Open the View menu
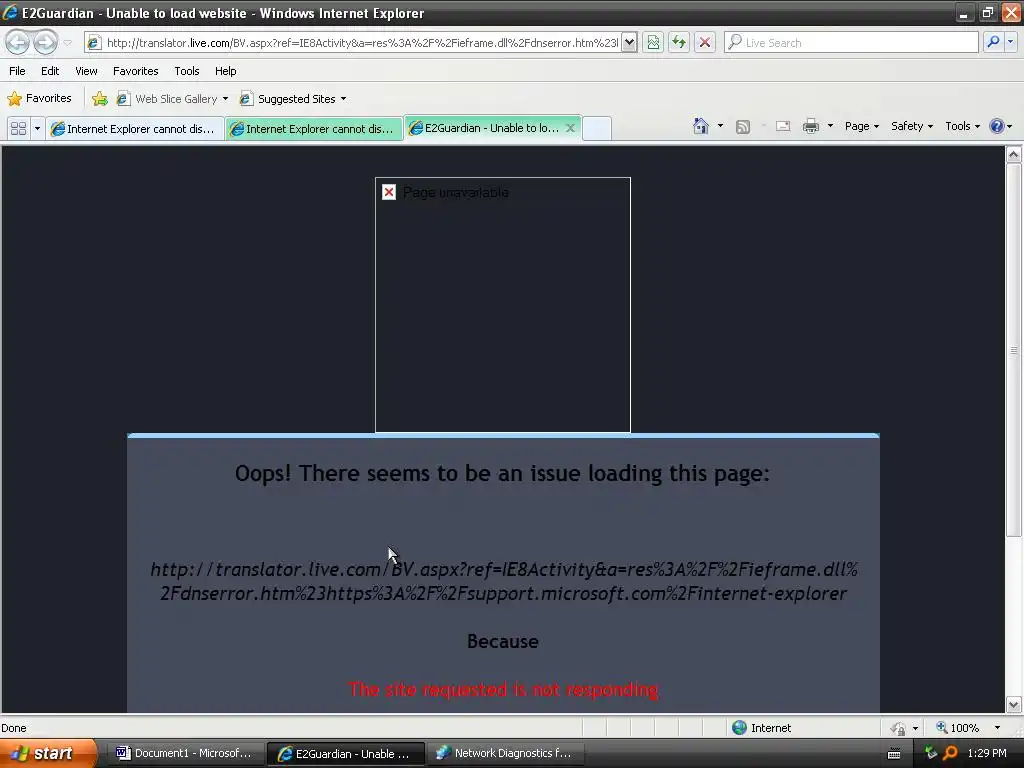 pyautogui.click(x=86, y=71)
